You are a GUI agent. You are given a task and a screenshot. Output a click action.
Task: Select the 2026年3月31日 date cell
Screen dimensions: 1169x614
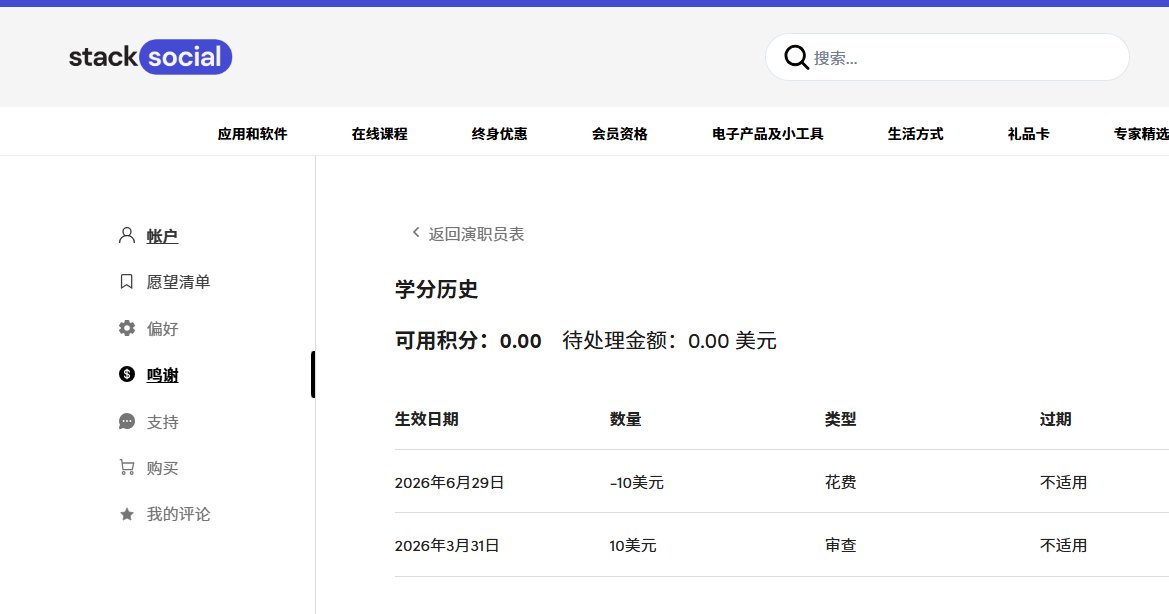coord(447,545)
